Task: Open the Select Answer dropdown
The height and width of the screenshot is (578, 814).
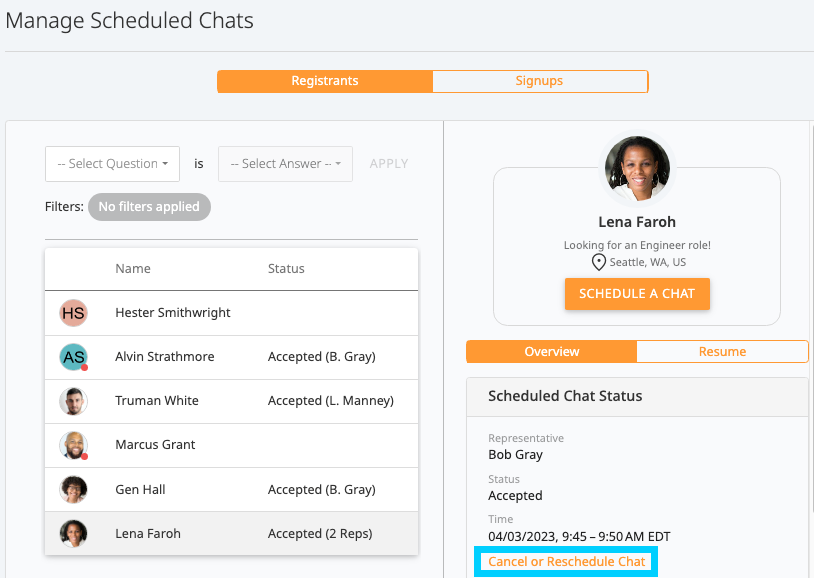Action: pyautogui.click(x=285, y=164)
